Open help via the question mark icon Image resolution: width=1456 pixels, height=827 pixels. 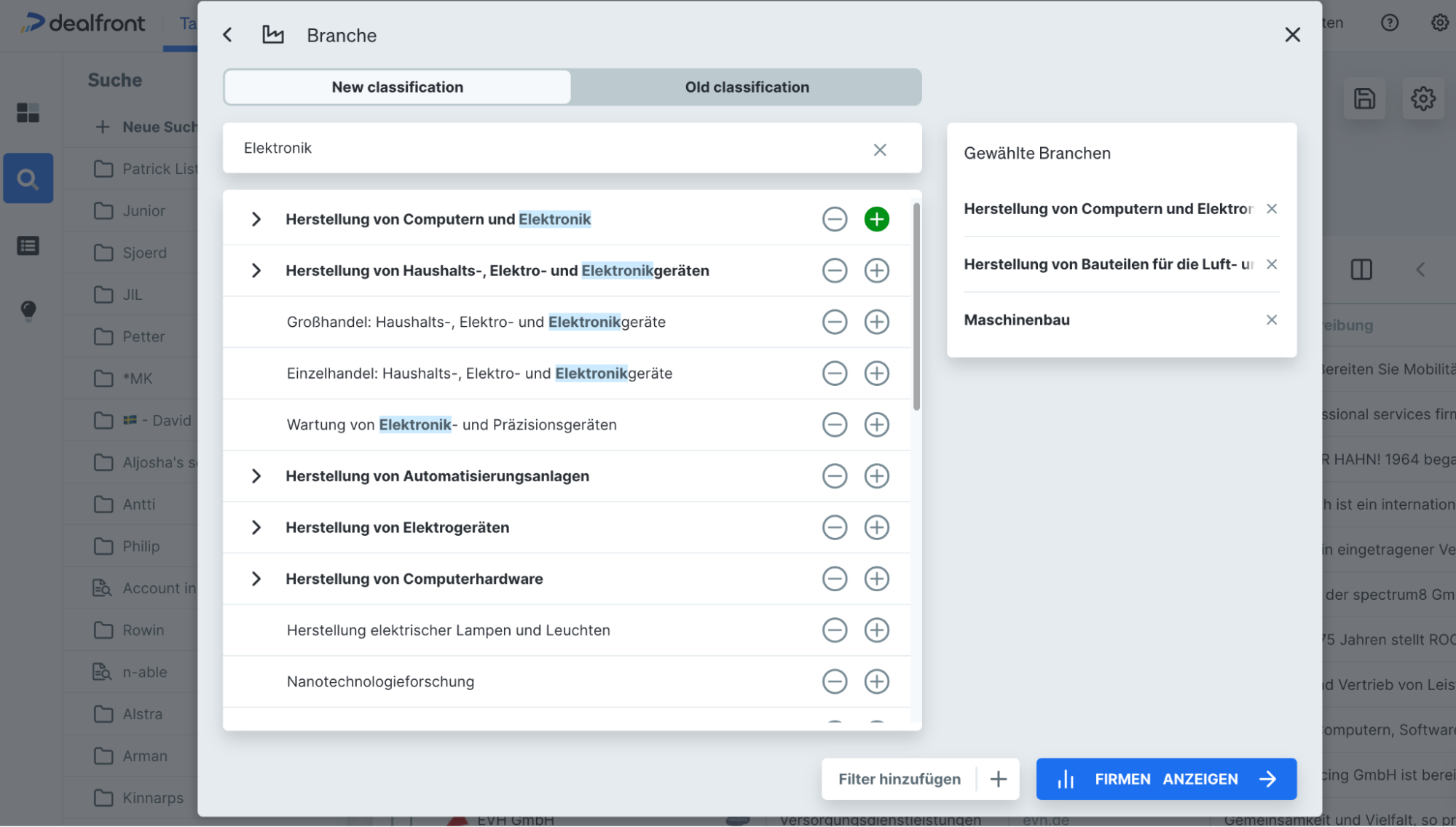click(x=1389, y=23)
